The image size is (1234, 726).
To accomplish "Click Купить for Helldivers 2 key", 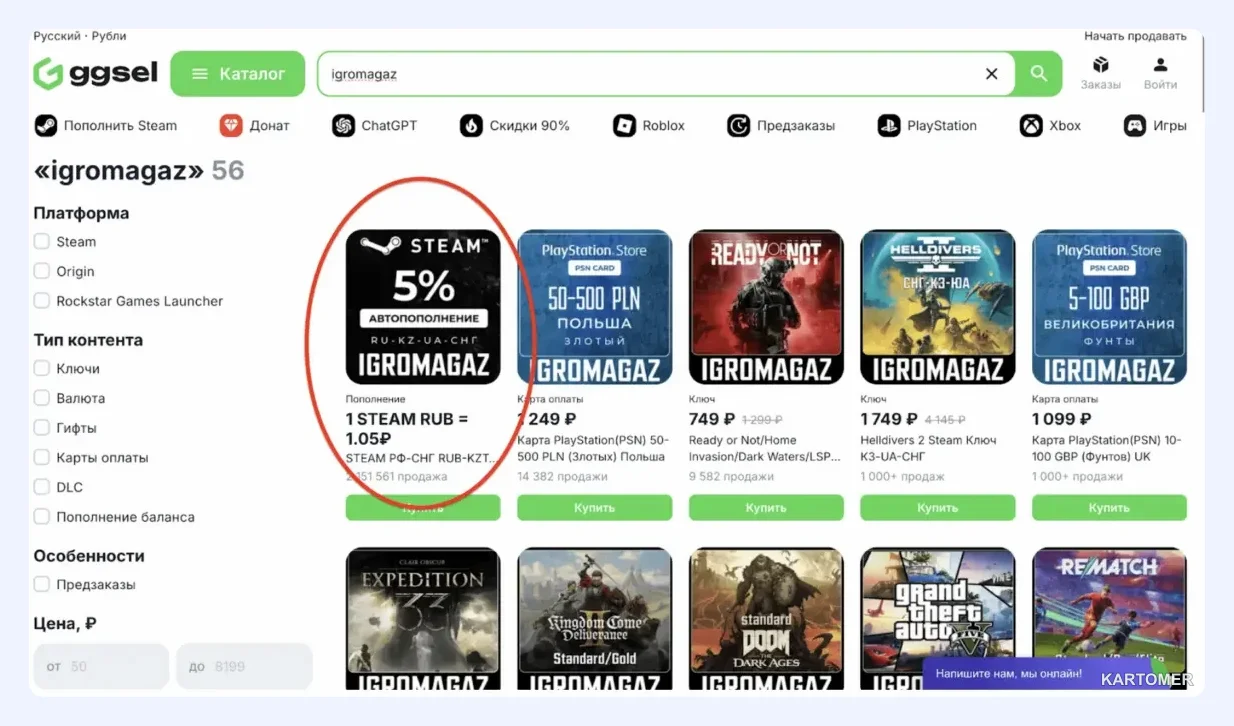I will tap(938, 508).
